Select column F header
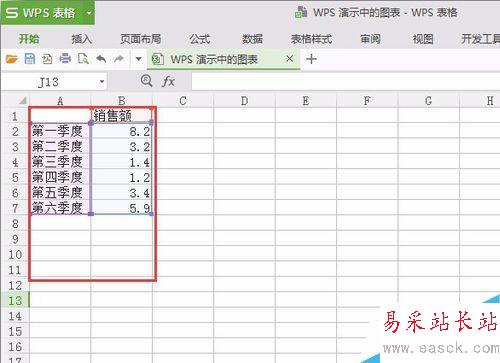Image resolution: width=500 pixels, height=363 pixels. click(x=367, y=101)
